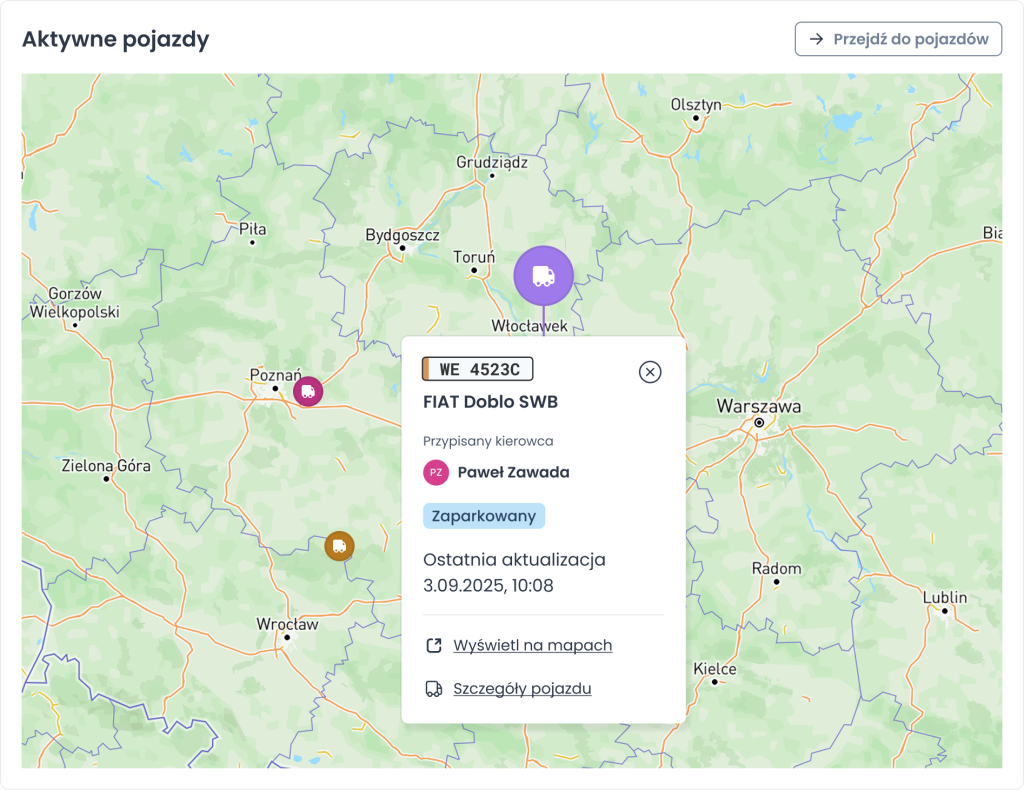Select the magenta truck marker near Poznań
The width and height of the screenshot is (1024, 790).
coord(308,391)
